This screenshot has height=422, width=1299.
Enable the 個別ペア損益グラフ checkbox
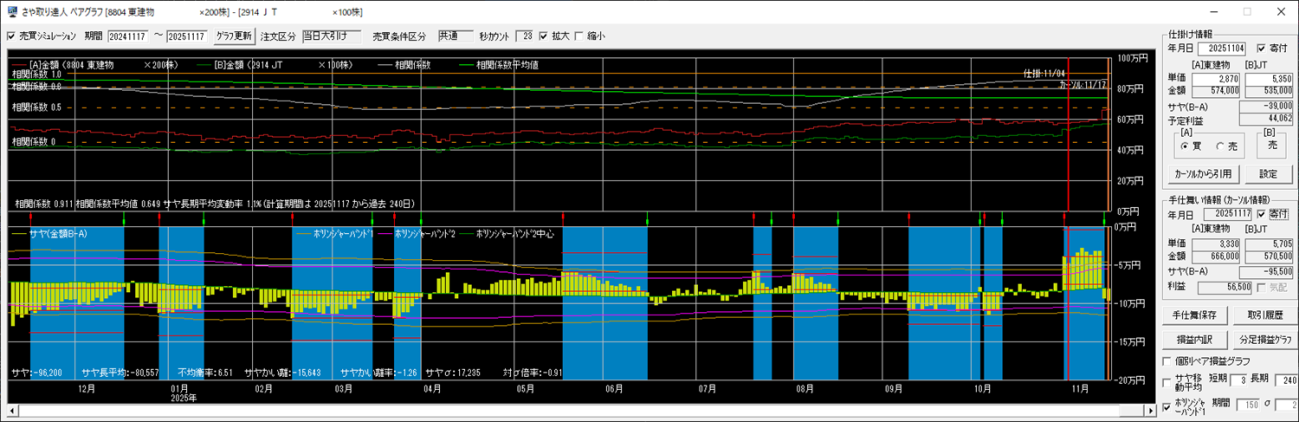pyautogui.click(x=1168, y=360)
